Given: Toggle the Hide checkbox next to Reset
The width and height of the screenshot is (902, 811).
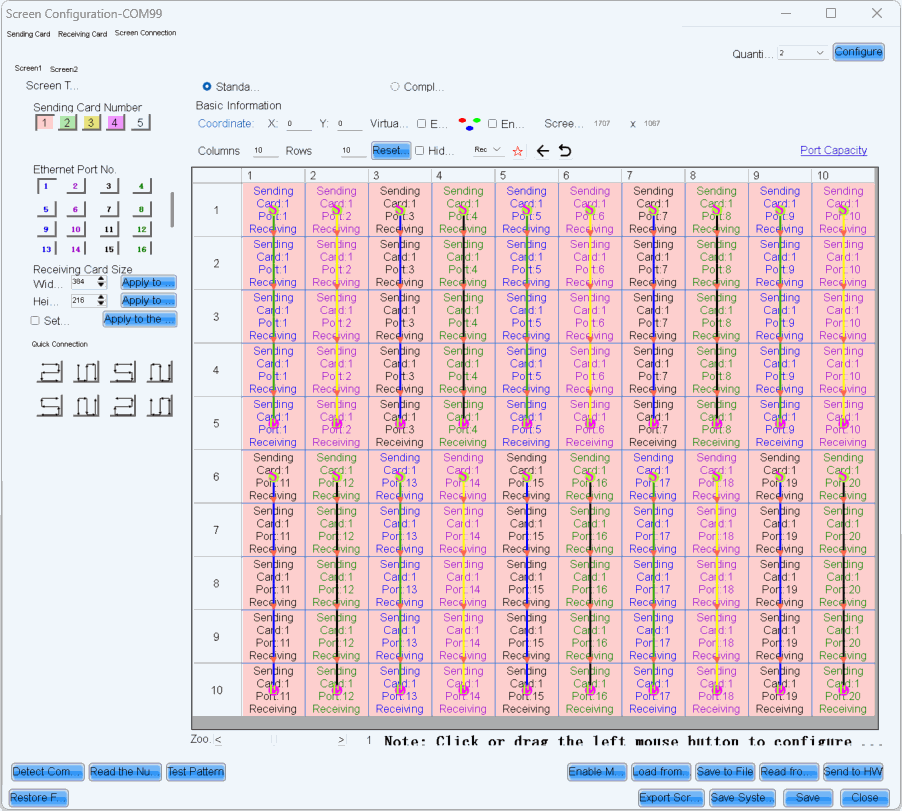Looking at the screenshot, I should [420, 151].
